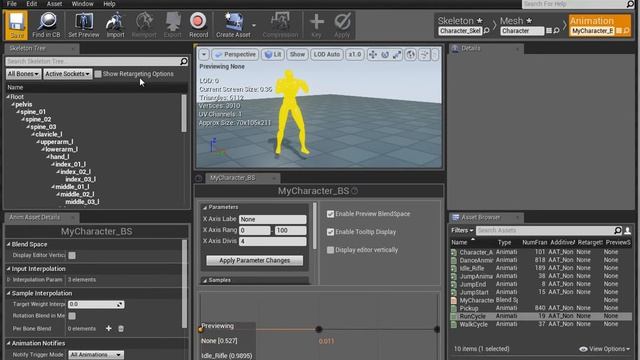
Task: Switch to Animation mode button
Action: pos(600,25)
